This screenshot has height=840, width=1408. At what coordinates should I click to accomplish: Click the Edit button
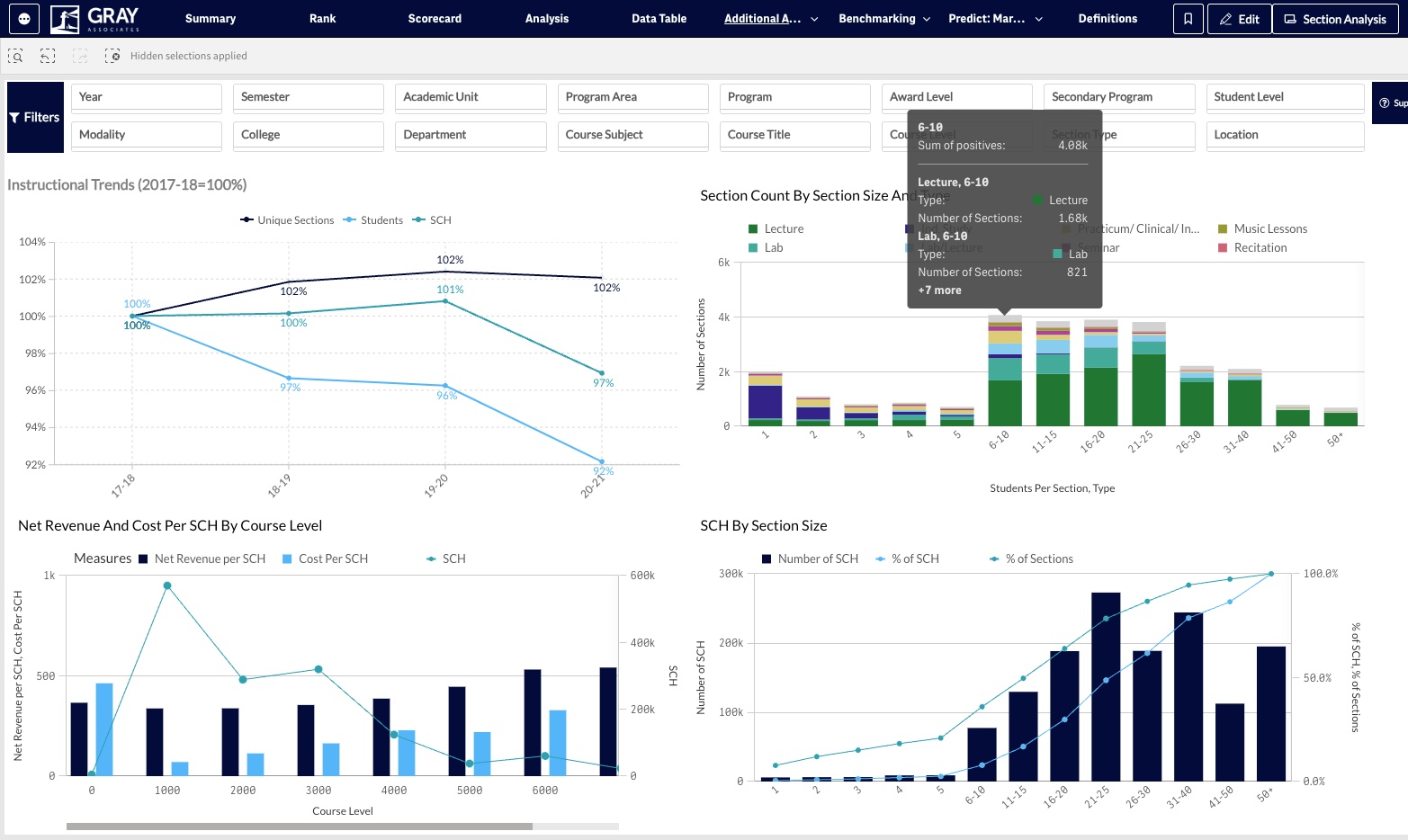pyautogui.click(x=1240, y=19)
